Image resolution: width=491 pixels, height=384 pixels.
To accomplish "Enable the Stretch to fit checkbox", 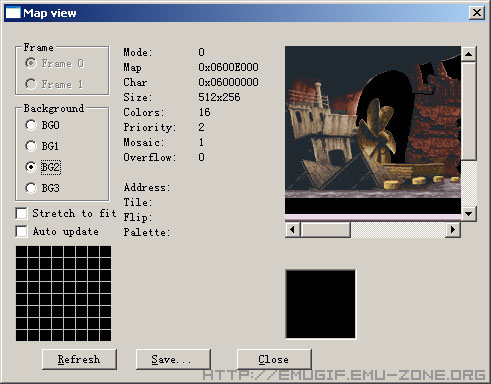I will (x=21, y=213).
